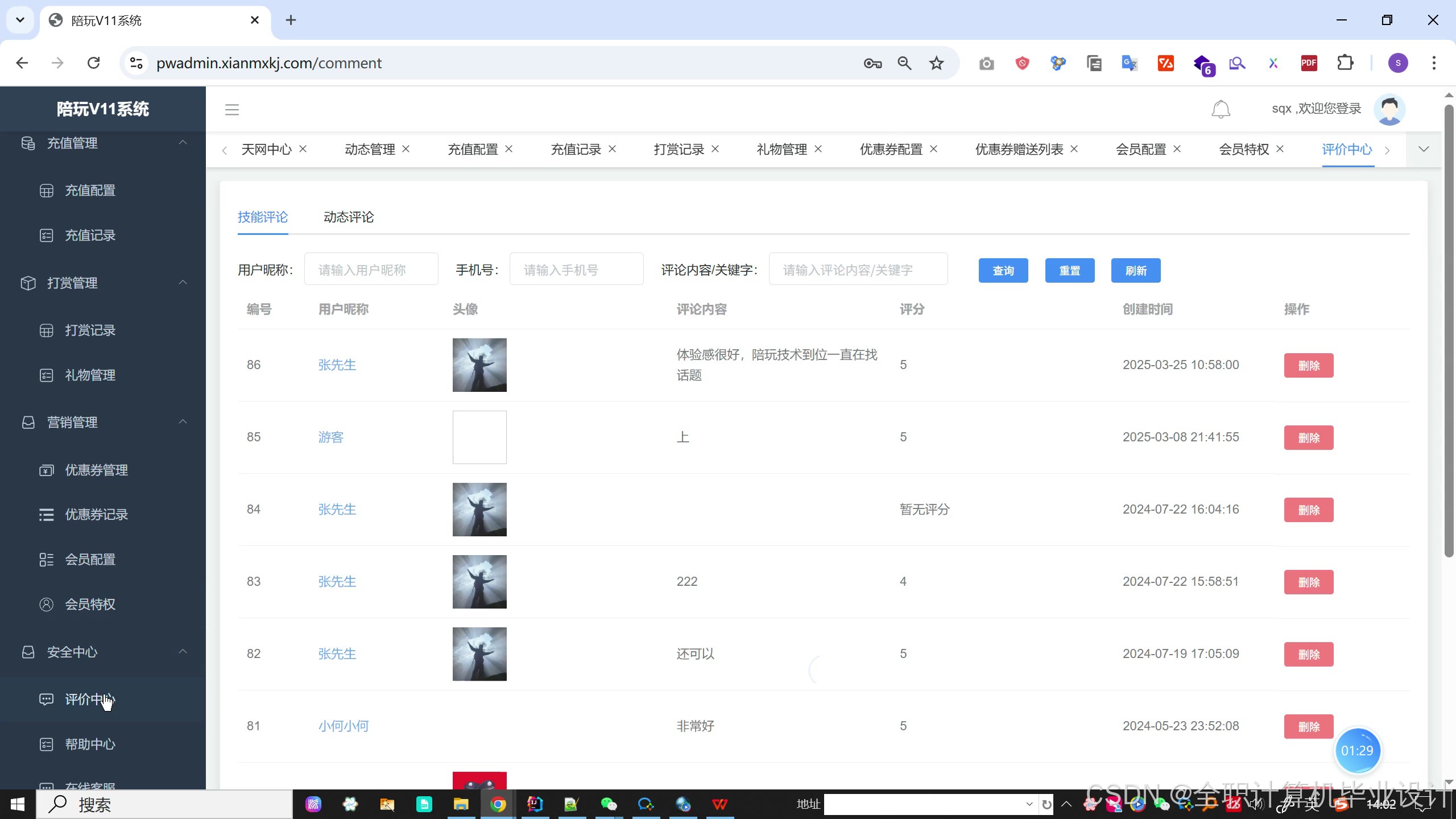1456x819 pixels.
Task: Go back to the previous page
Action: 22,63
